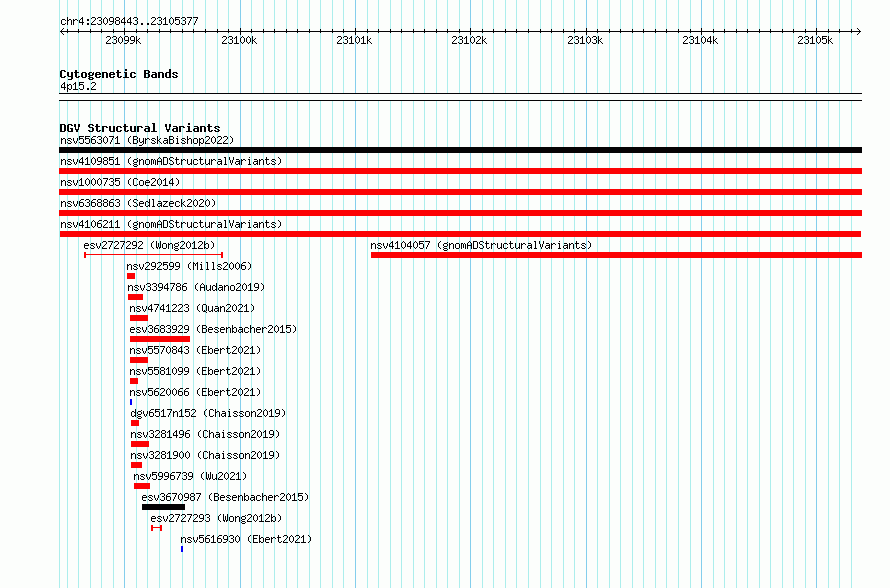Click the 23100k ruler position
This screenshot has width=890, height=588.
(239, 40)
